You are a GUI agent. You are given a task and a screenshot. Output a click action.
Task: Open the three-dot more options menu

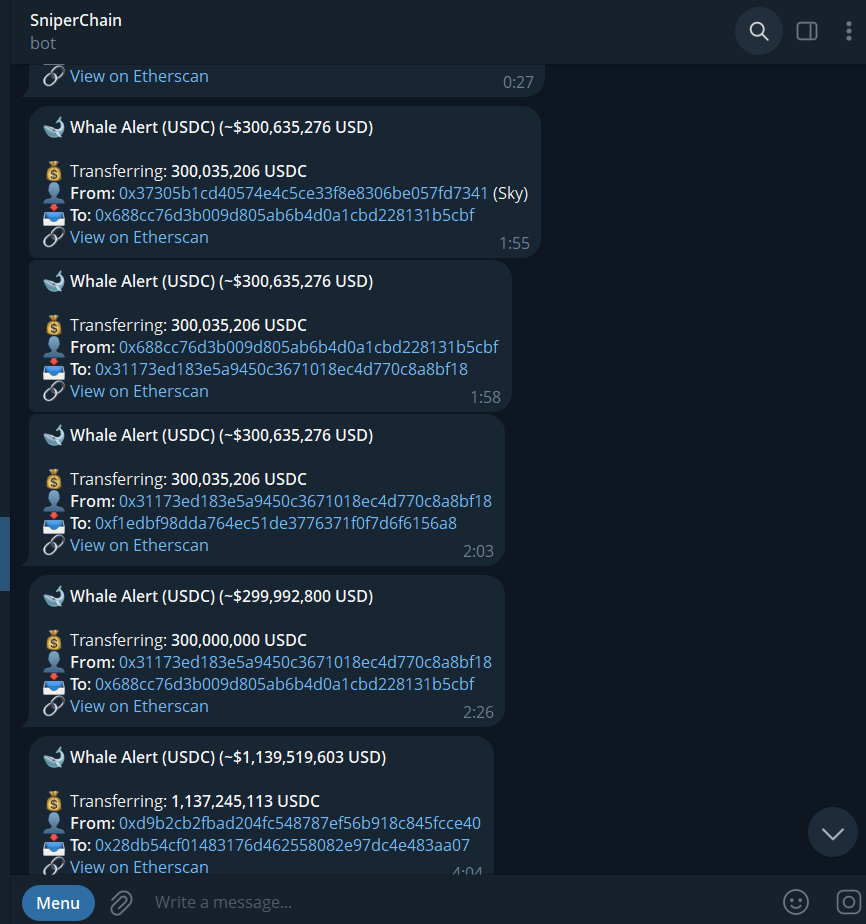(x=848, y=31)
